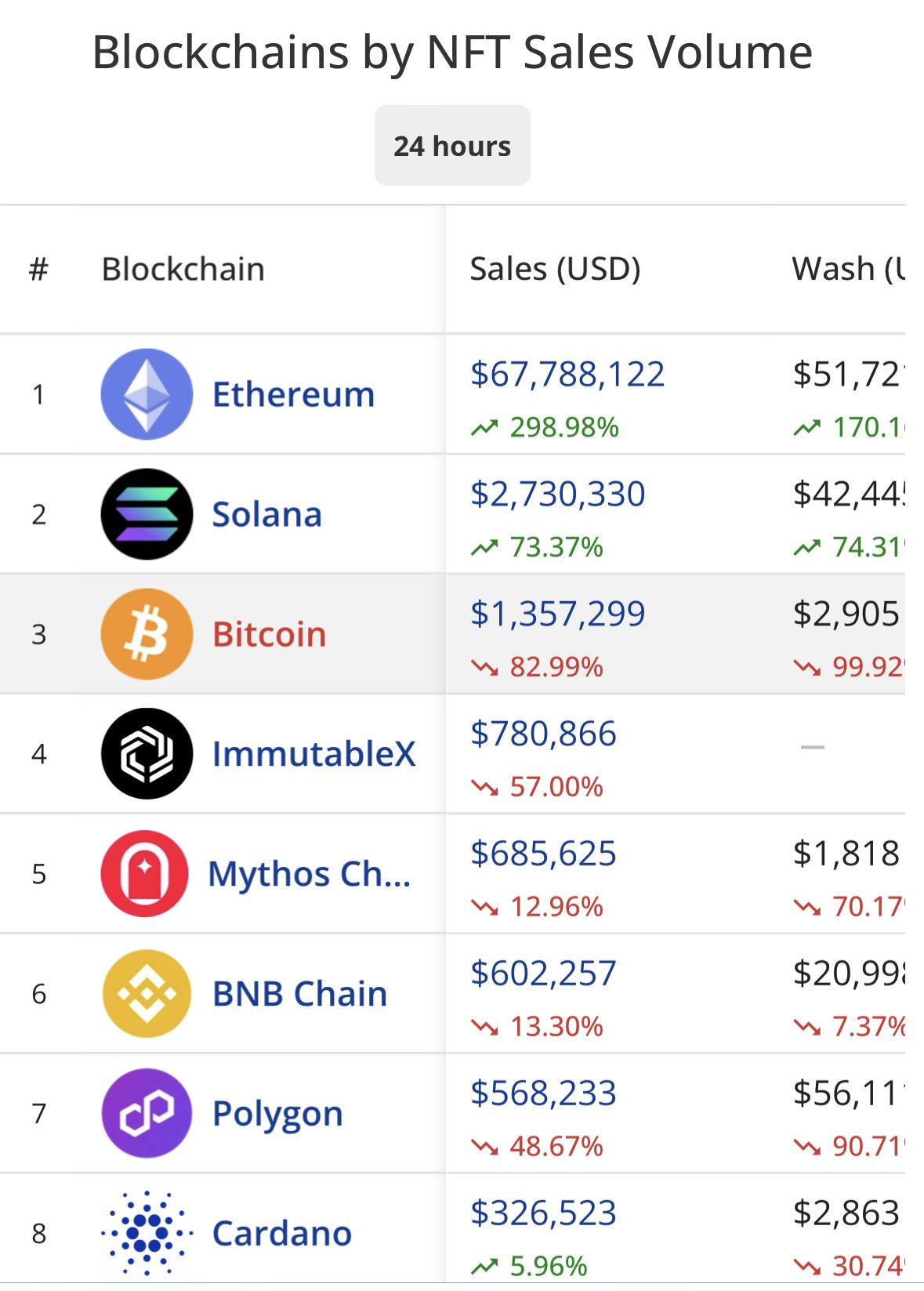Sort by Blockchain column header

[x=183, y=269]
